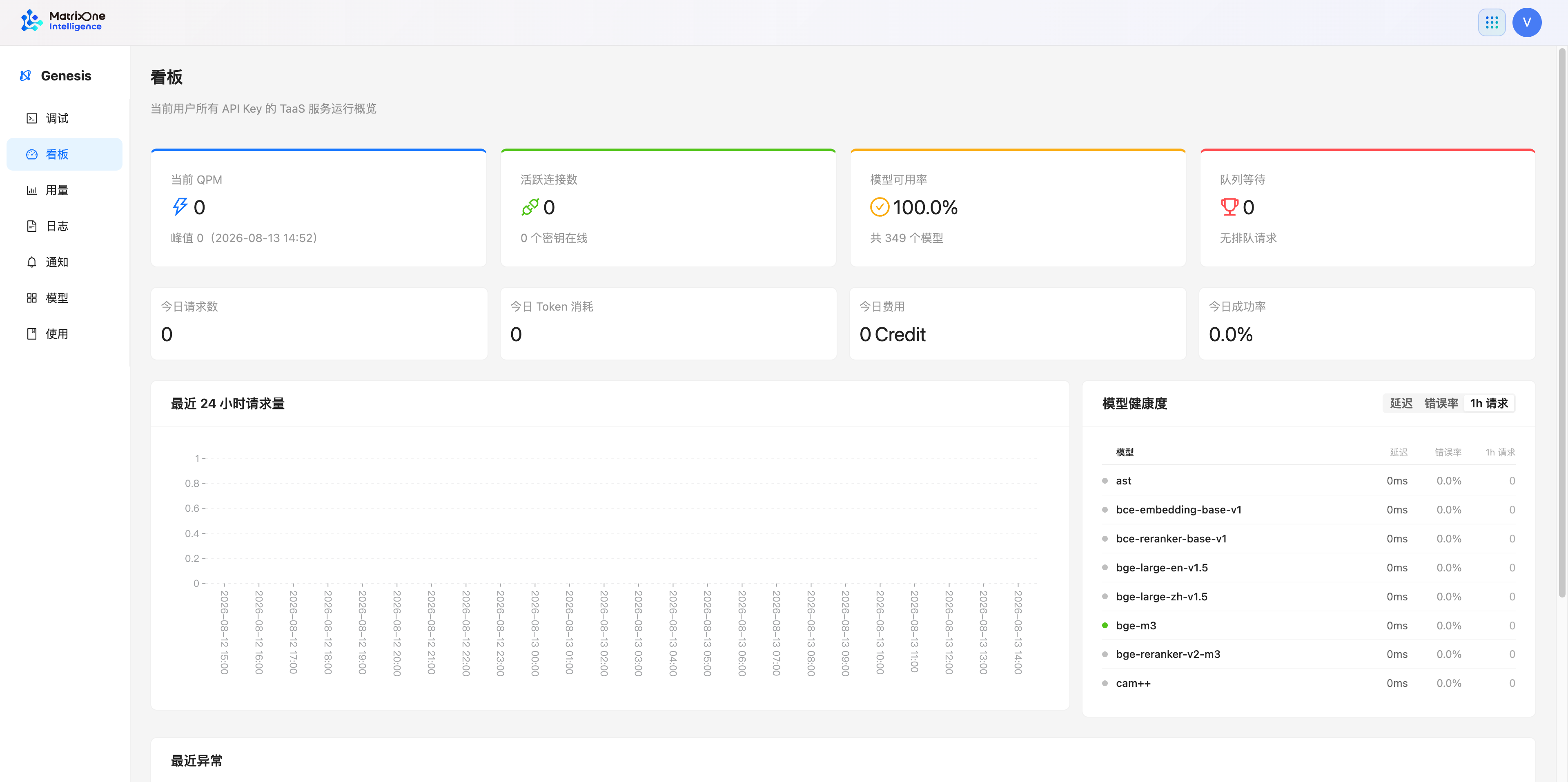
Task: Open the 日志 menu item
Action: click(65, 227)
